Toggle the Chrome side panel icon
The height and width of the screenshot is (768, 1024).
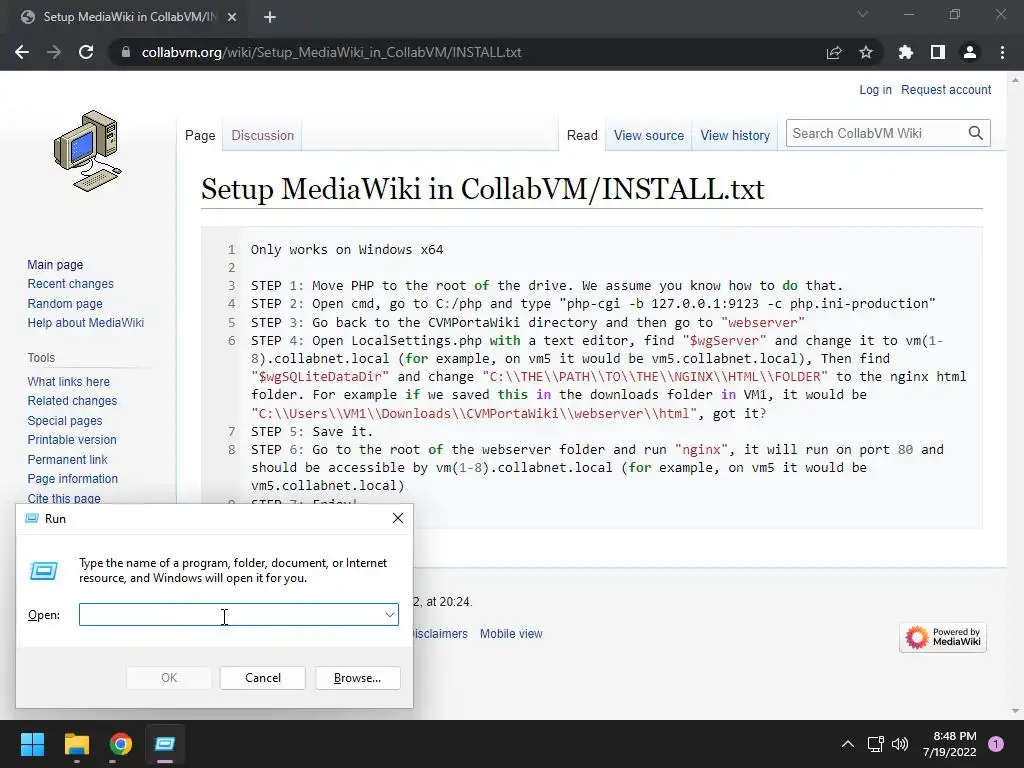tap(938, 52)
